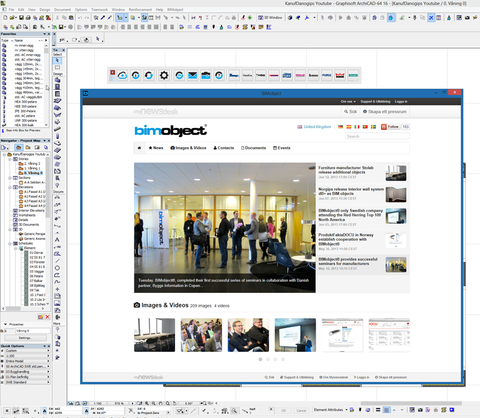
Task: Select the Line tool in Toolbox
Action: (57, 261)
